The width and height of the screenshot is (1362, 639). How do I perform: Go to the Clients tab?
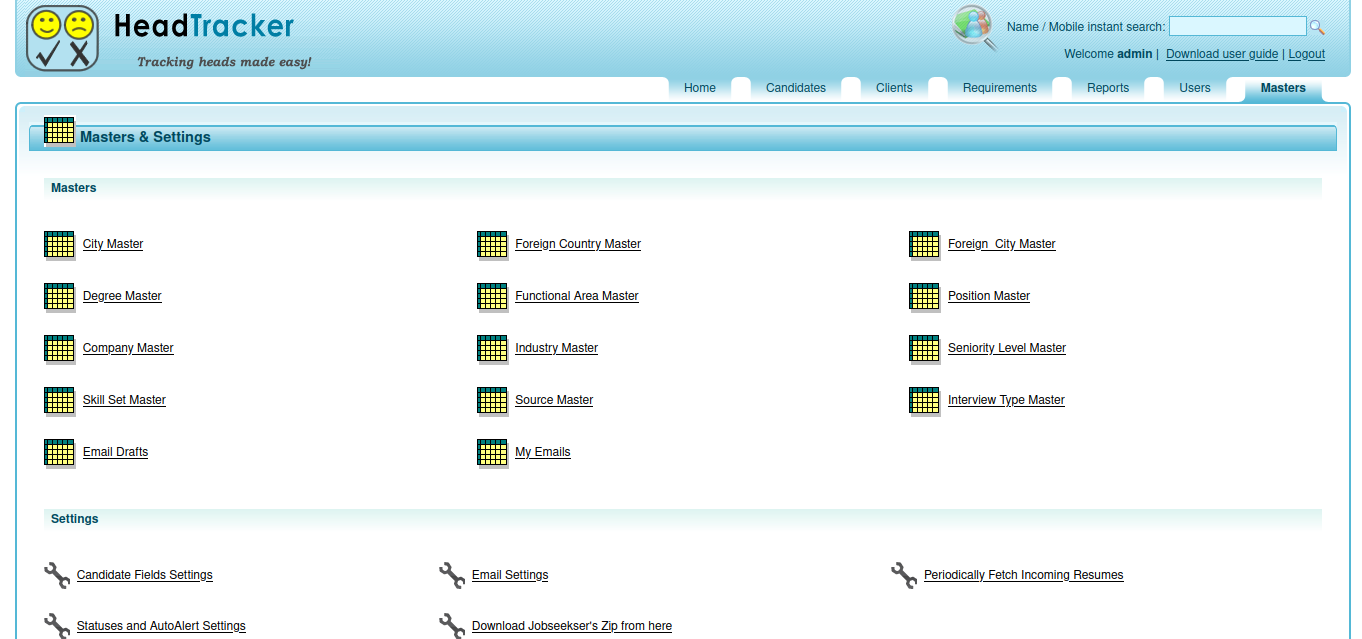pyautogui.click(x=894, y=88)
